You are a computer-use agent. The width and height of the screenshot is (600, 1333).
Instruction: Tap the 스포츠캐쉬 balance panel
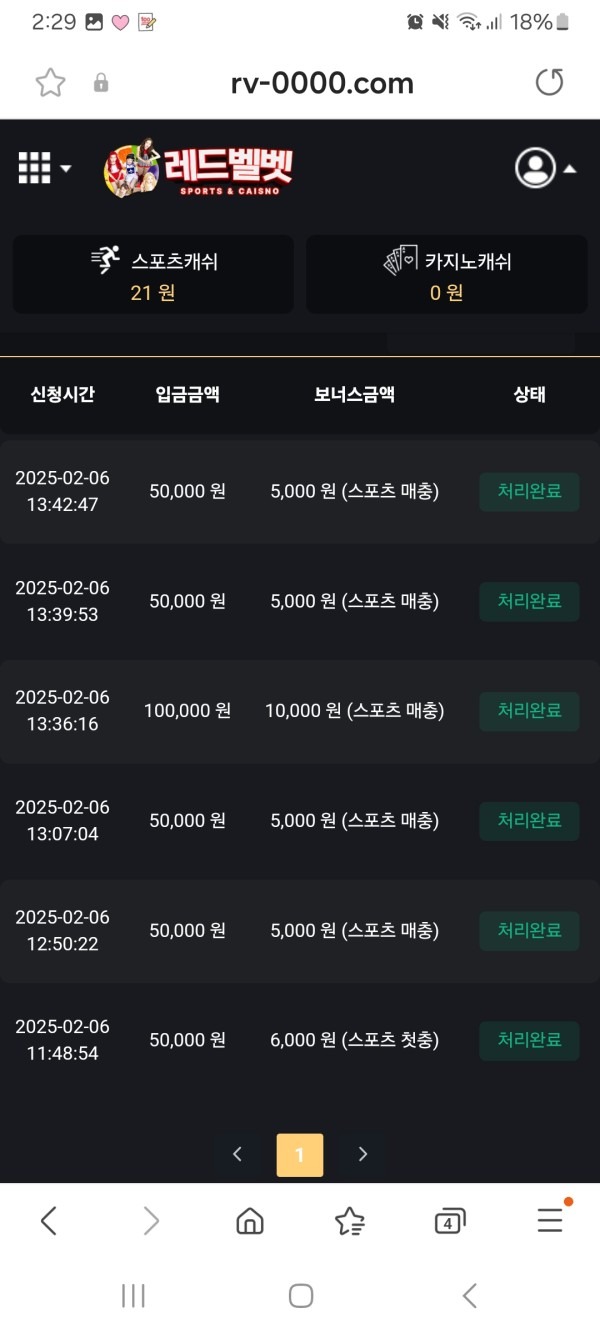coord(151,274)
